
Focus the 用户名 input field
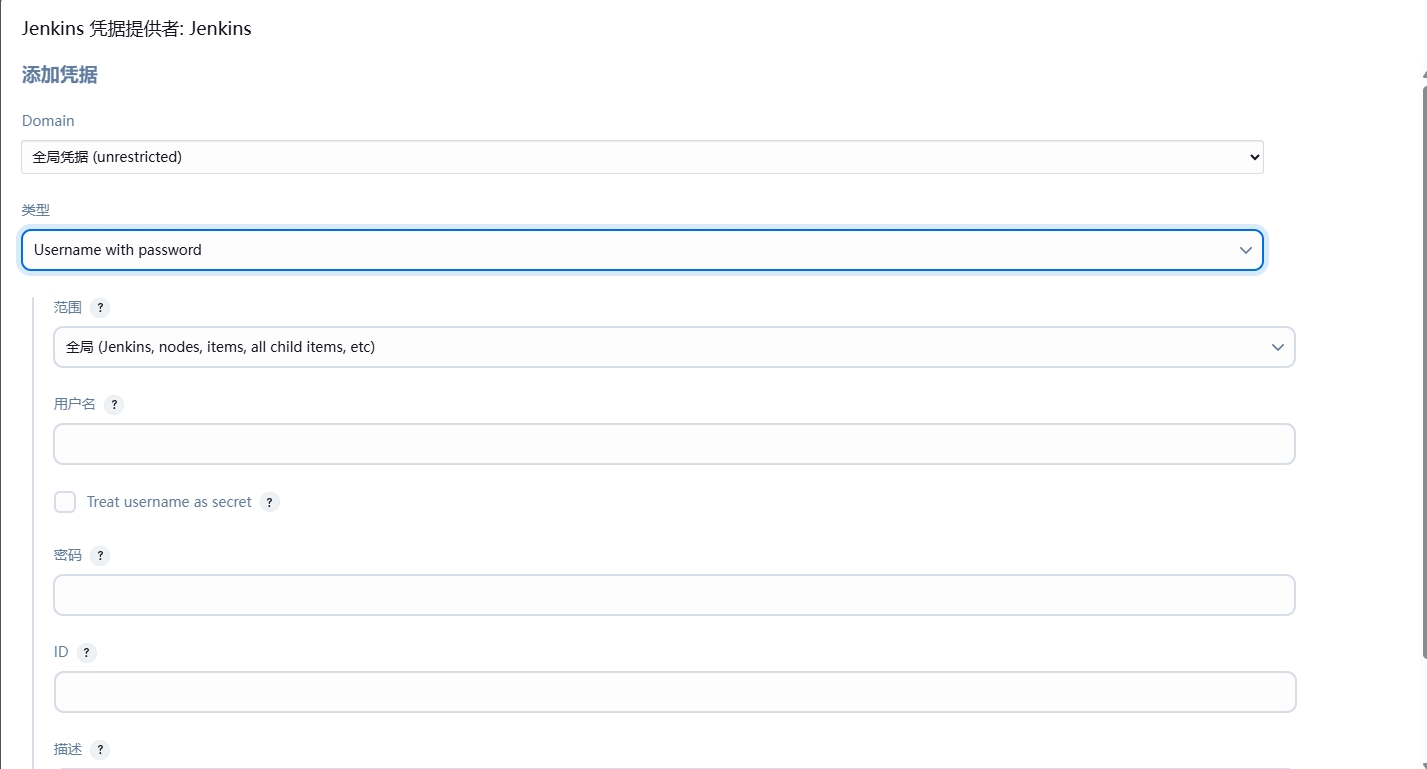click(x=674, y=444)
